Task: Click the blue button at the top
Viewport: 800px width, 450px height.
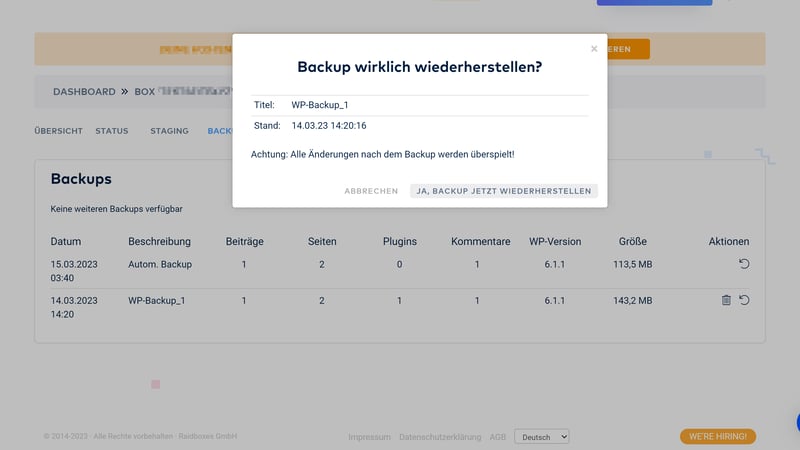Action: coord(654,3)
